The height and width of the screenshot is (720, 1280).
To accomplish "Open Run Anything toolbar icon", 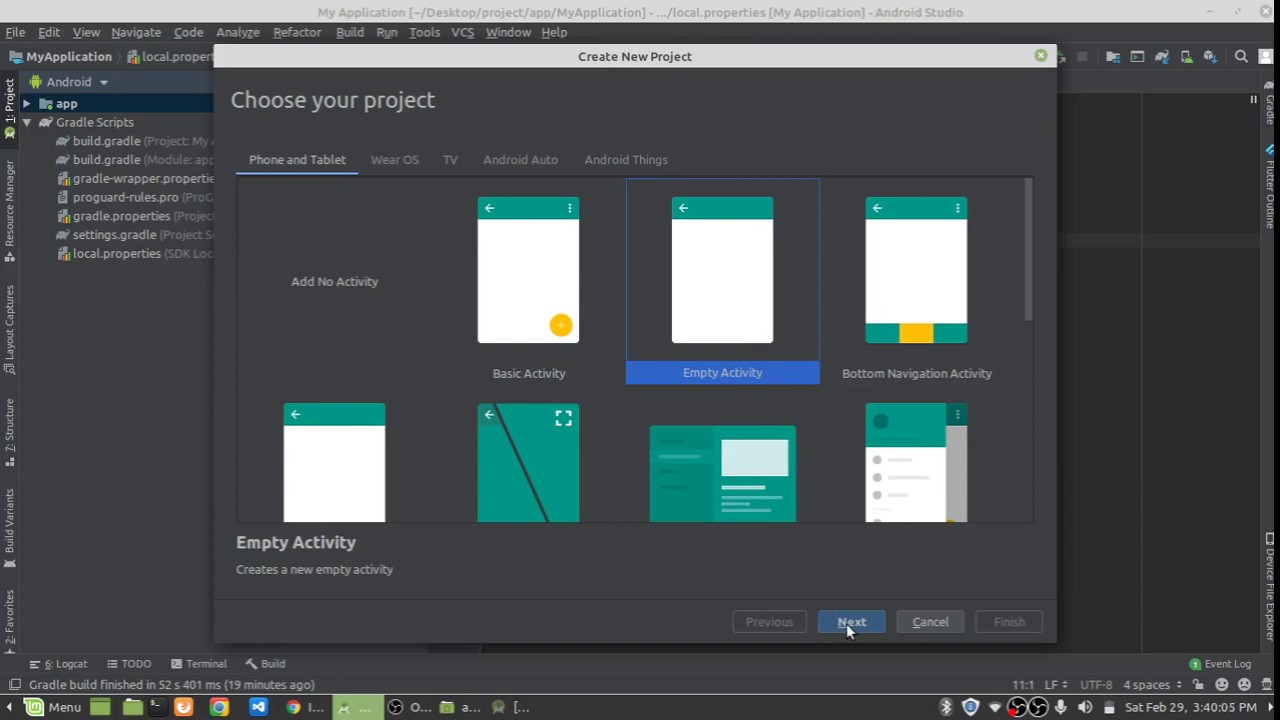I will click(1137, 57).
